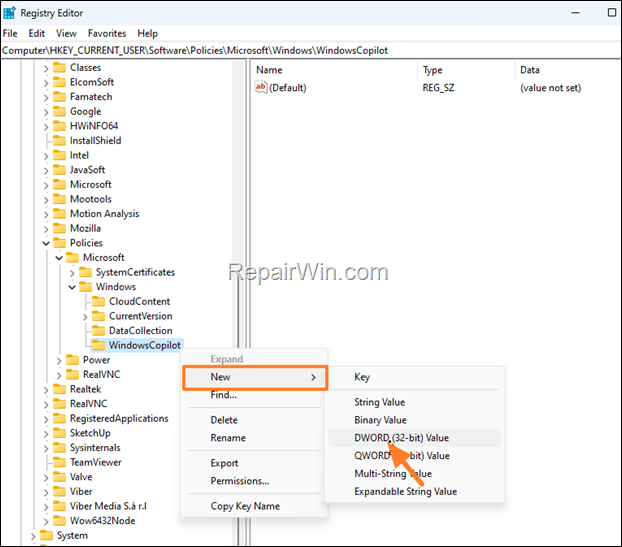This screenshot has width=622, height=547.
Task: Collapse the Policies key
Action: (x=46, y=243)
